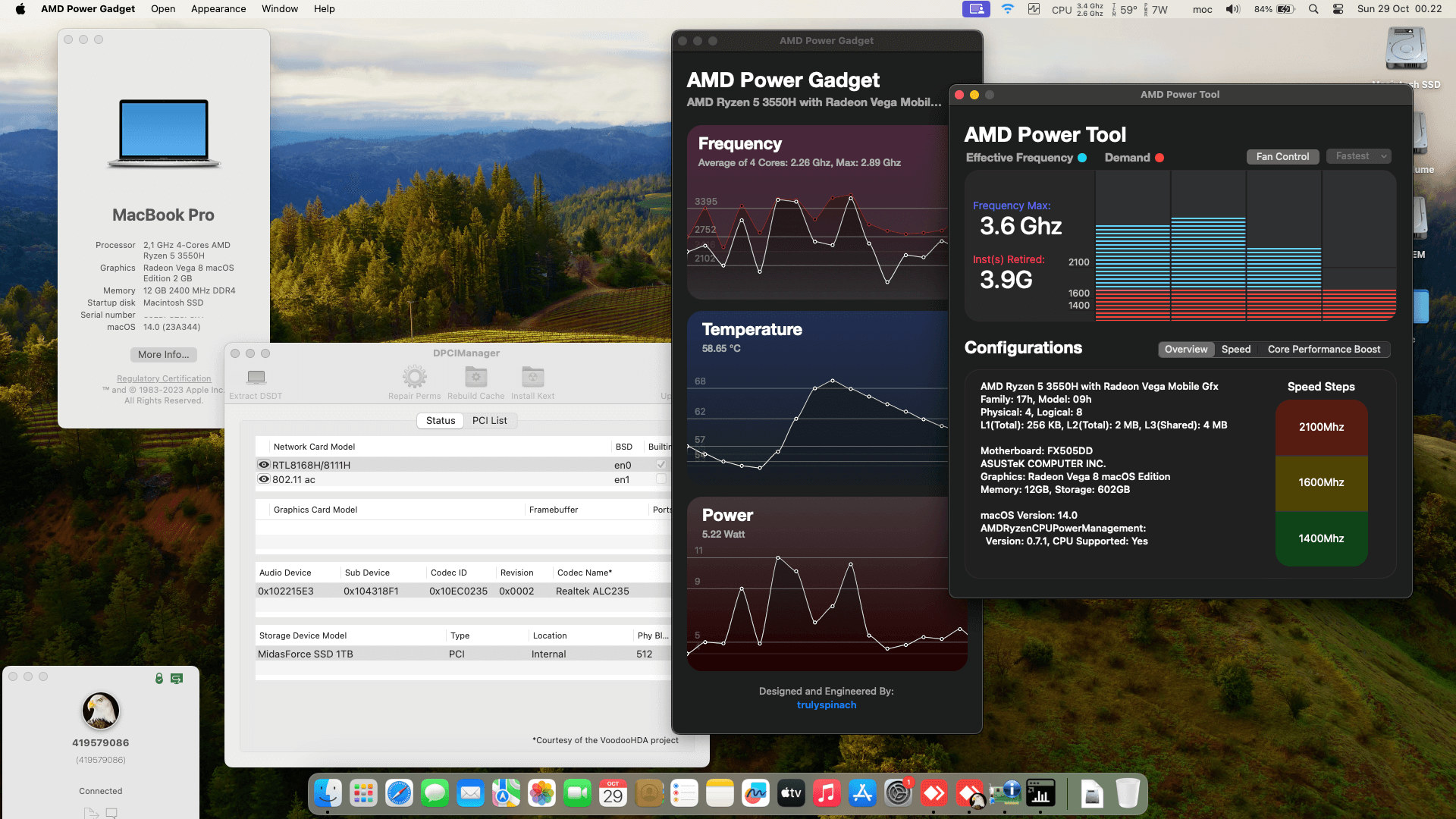
Task: Click the Demand red indicator
Action: 1159,158
